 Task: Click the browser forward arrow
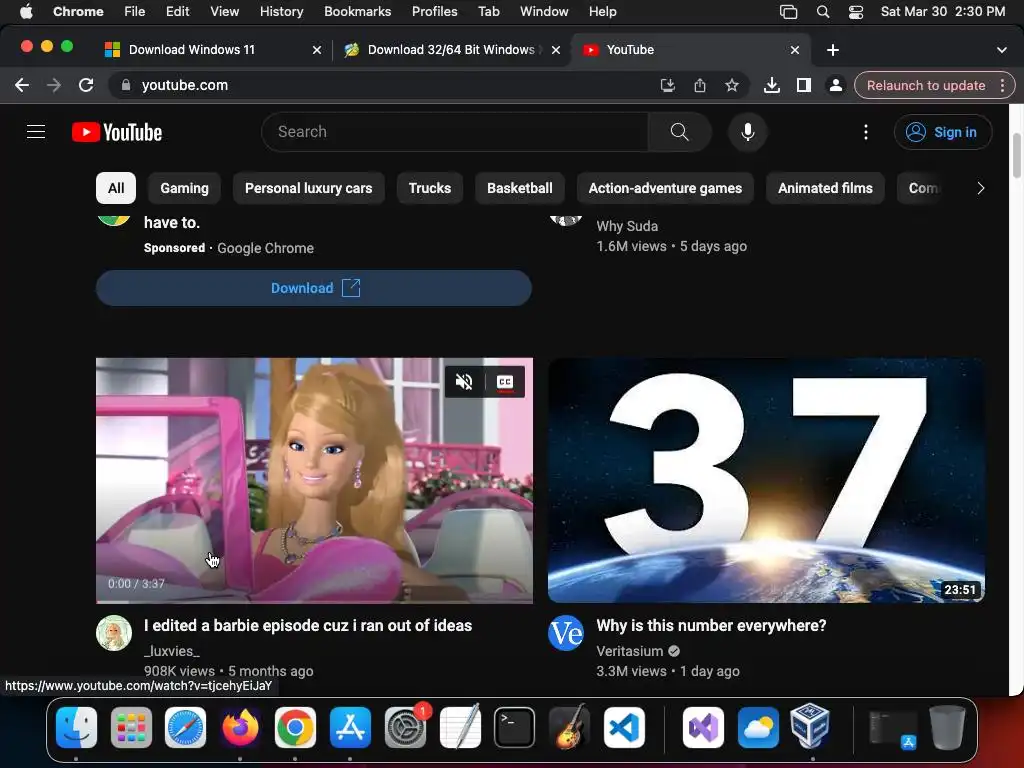tap(54, 85)
